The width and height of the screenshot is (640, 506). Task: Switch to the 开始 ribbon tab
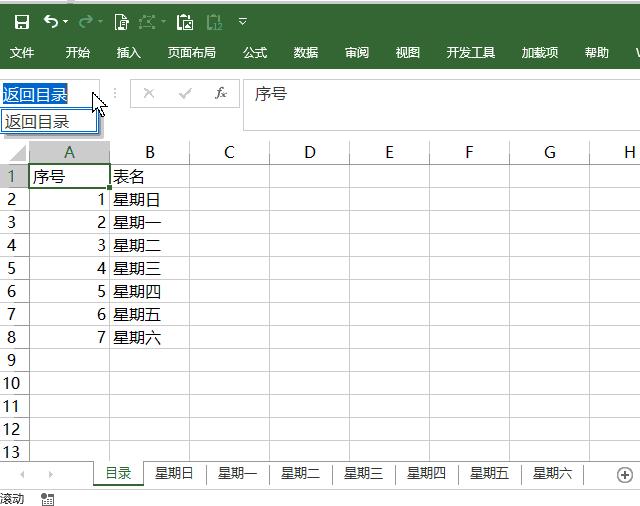click(x=78, y=52)
